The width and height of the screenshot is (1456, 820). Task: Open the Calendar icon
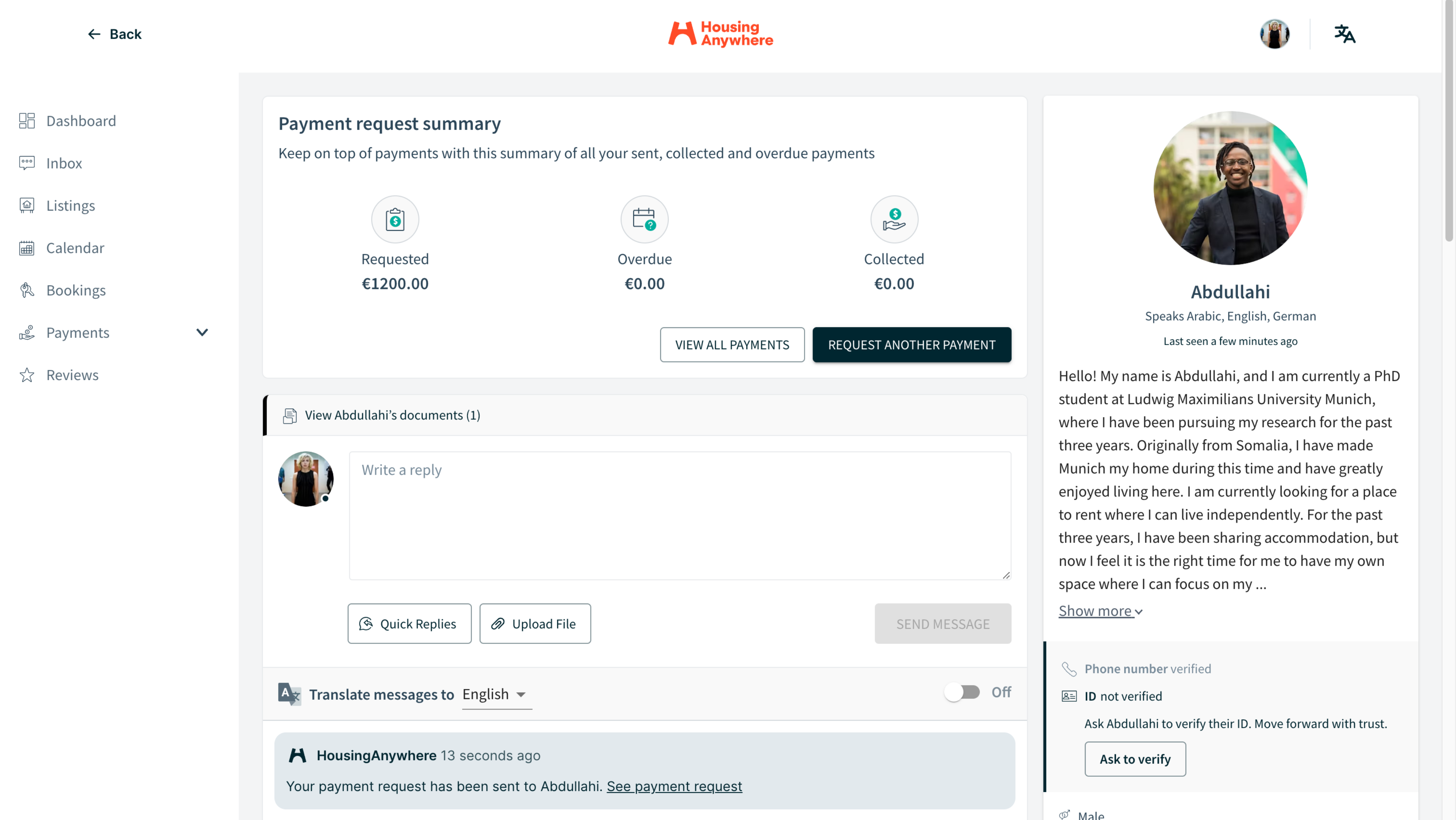[27, 247]
